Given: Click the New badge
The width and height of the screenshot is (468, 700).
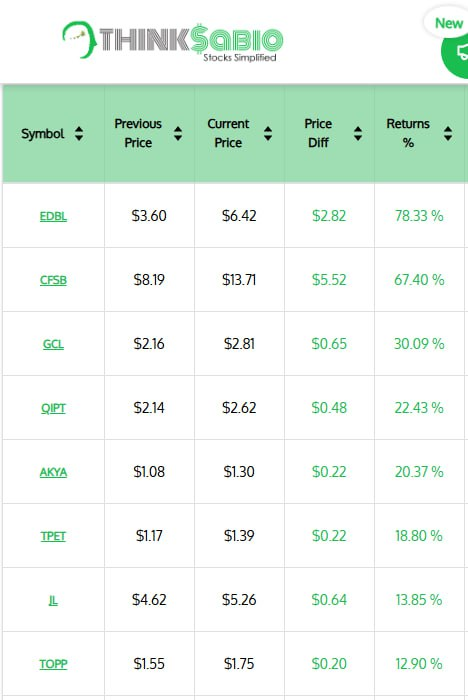Looking at the screenshot, I should tap(447, 23).
